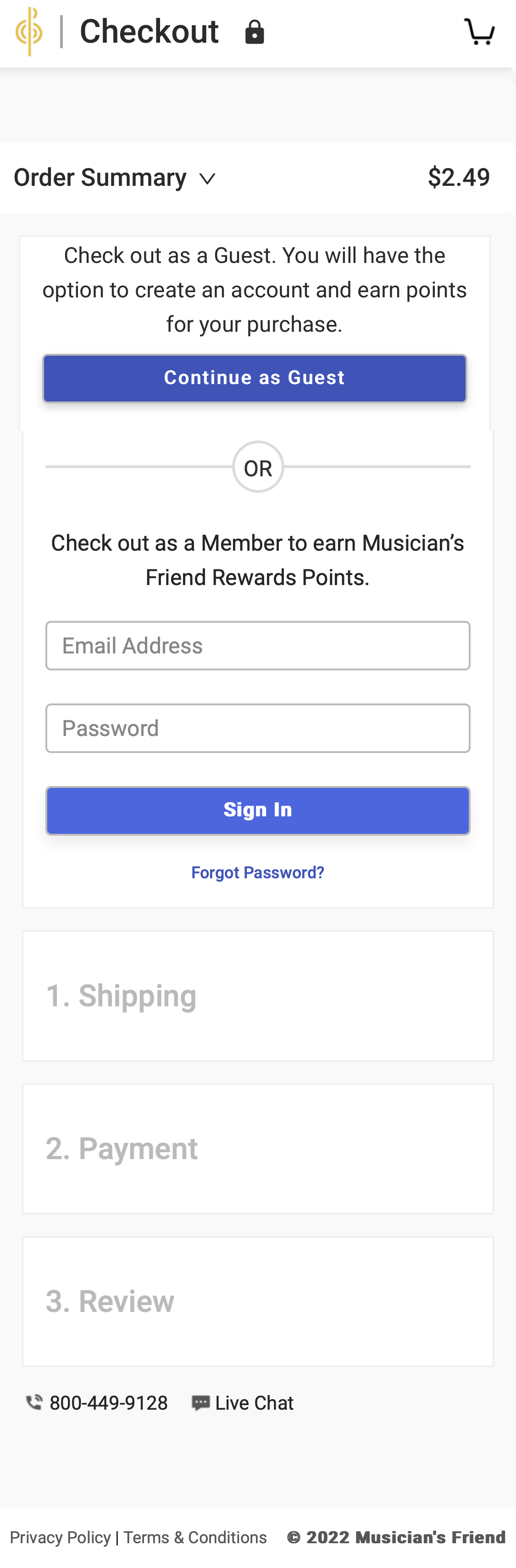This screenshot has height=1568, width=516.
Task: Click the phone icon beside 800-449-9128
Action: 33,1402
